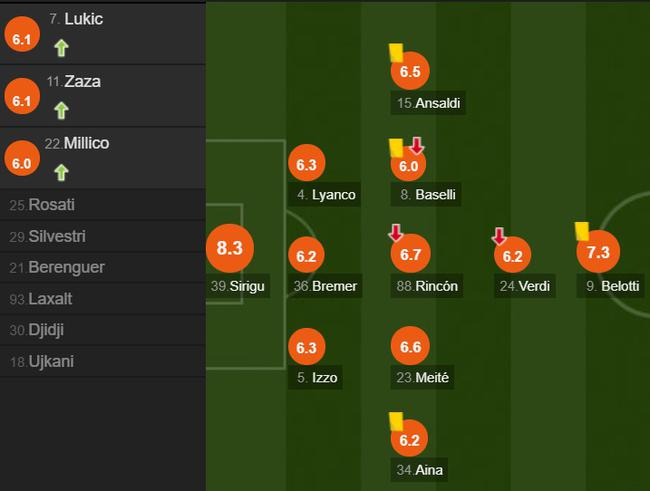Click the red substitution arrow on Verdi
Viewport: 650px width, 491px height.
pos(498,236)
